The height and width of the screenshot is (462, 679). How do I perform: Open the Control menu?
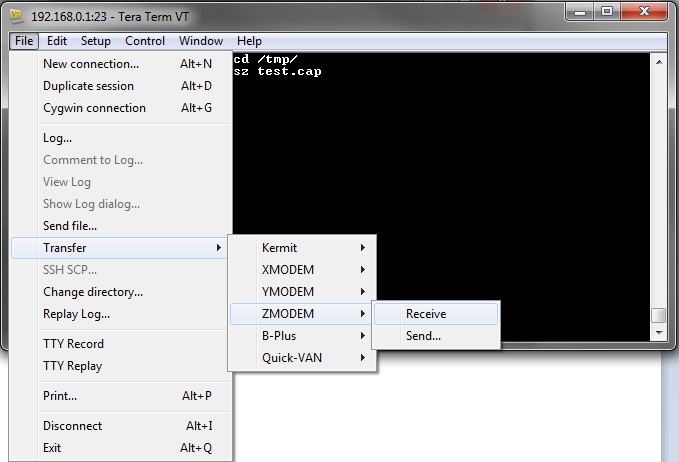click(145, 41)
